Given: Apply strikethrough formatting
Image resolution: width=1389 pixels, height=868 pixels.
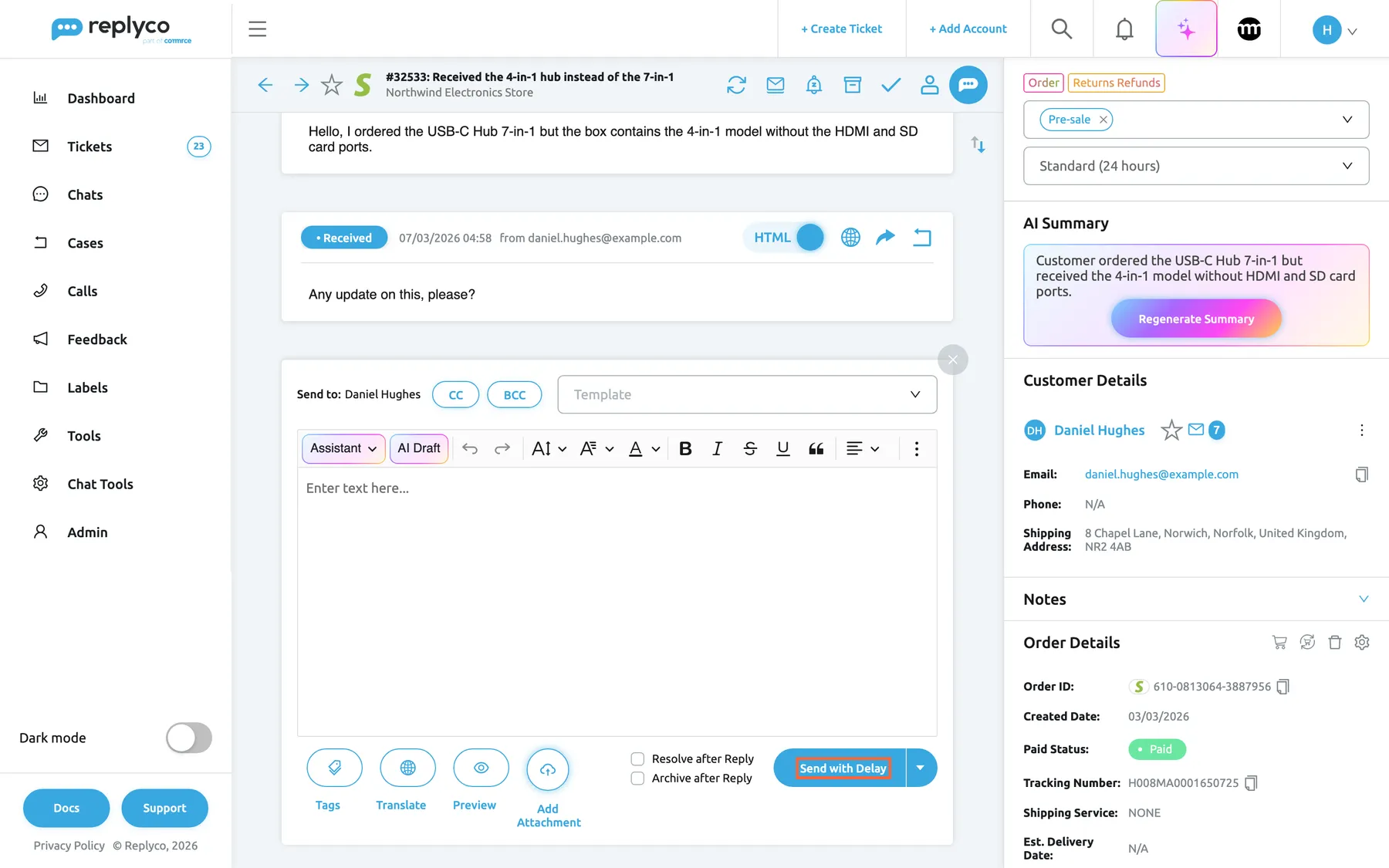Looking at the screenshot, I should (750, 449).
